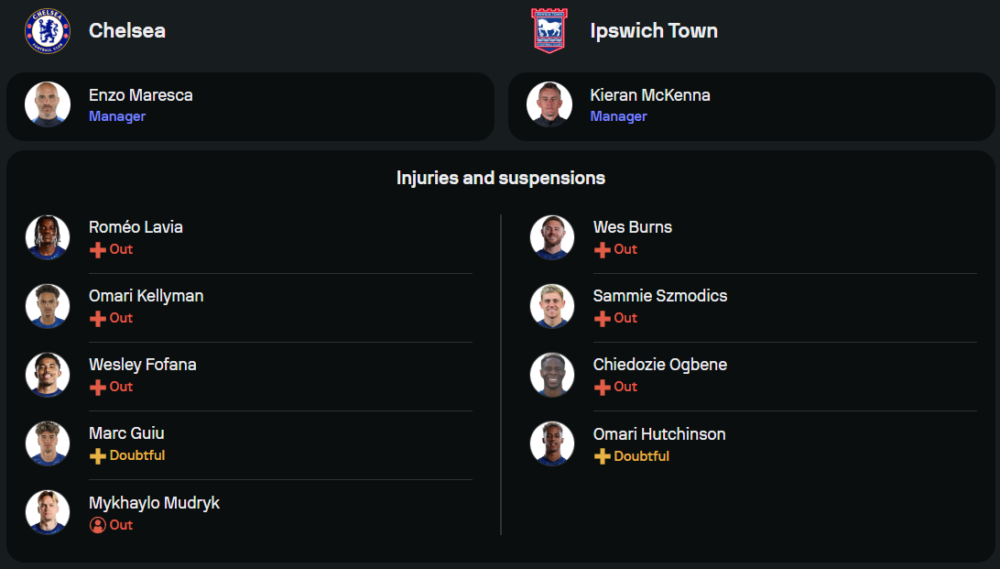Viewport: 1000px width, 569px height.
Task: Select Sammie Szmodics' player avatar
Action: tap(552, 306)
